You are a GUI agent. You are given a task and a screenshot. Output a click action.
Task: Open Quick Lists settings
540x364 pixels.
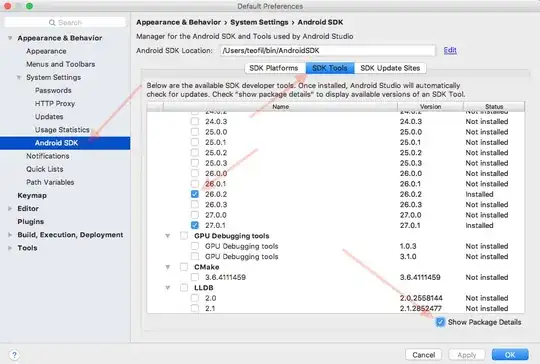[x=45, y=169]
